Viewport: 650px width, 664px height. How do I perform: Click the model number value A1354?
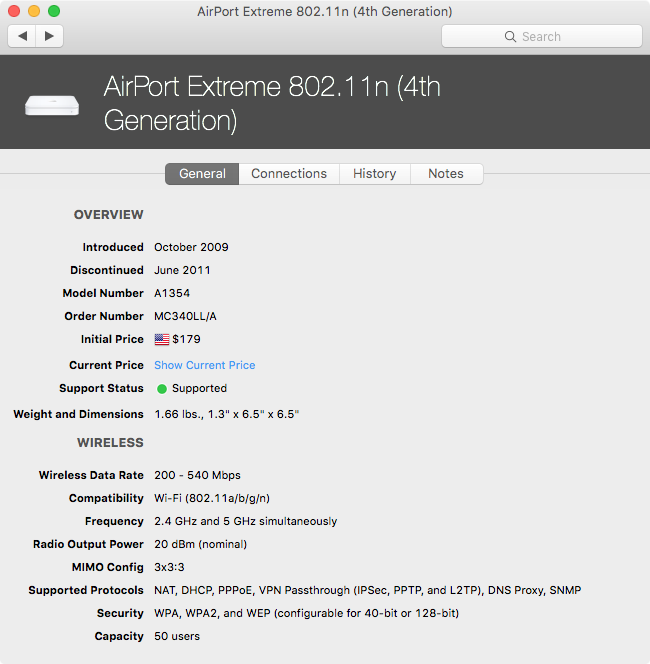172,293
